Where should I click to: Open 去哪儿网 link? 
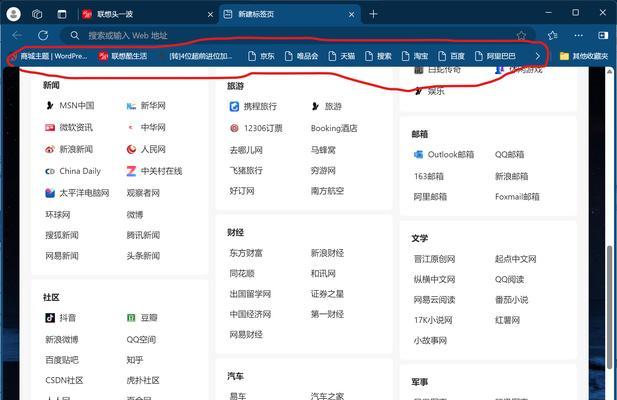click(x=246, y=150)
